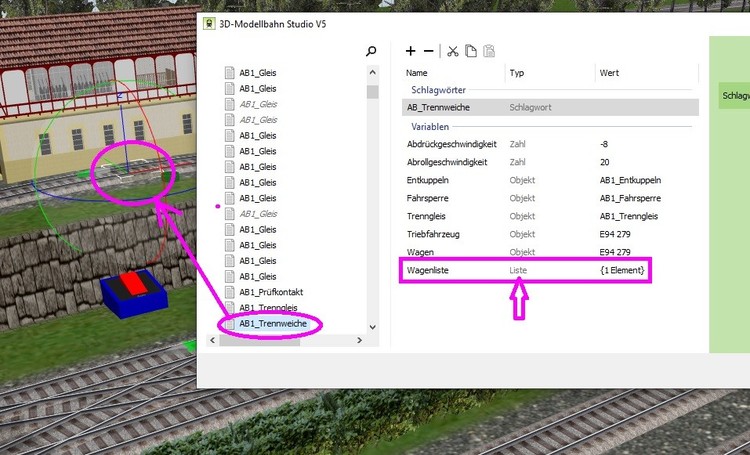
Task: Add a new entry with the plus icon
Action: pos(410,51)
